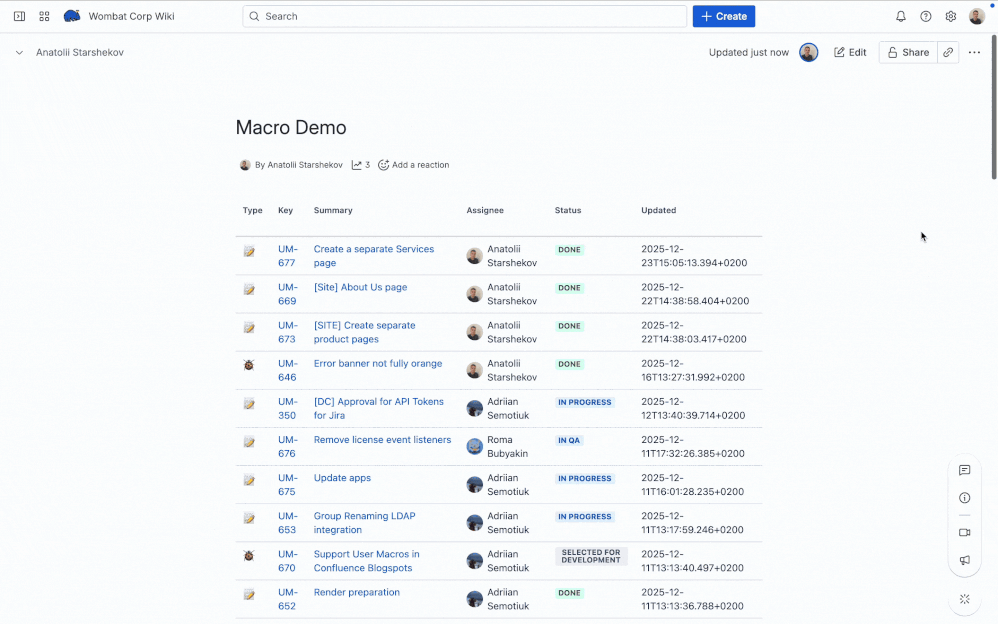Click the task type icon for UM-652

(x=249, y=595)
